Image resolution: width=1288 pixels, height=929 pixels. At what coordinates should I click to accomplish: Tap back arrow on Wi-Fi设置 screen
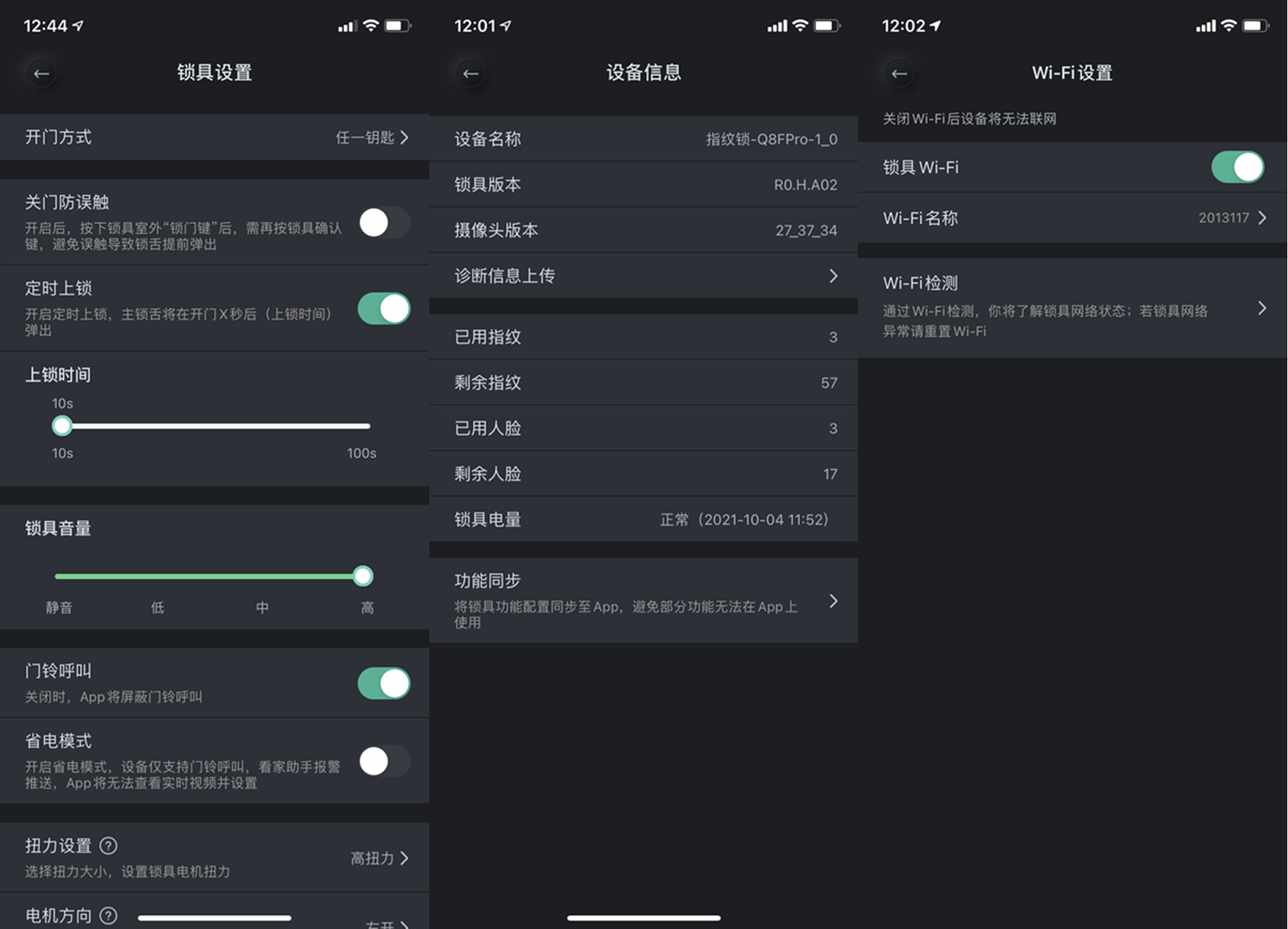coord(899,73)
